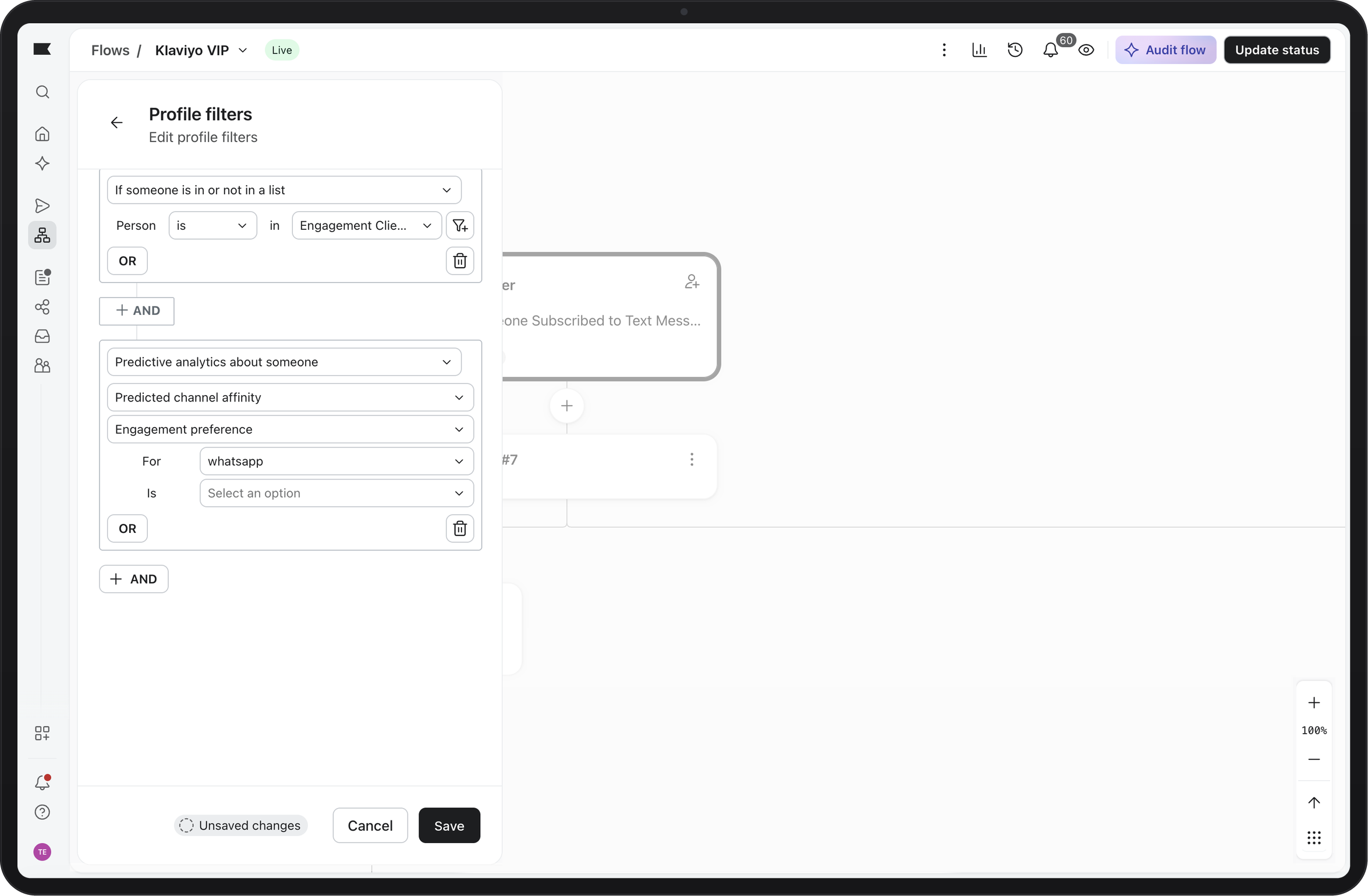Save the profile filters
This screenshot has width=1368, height=896.
point(449,826)
